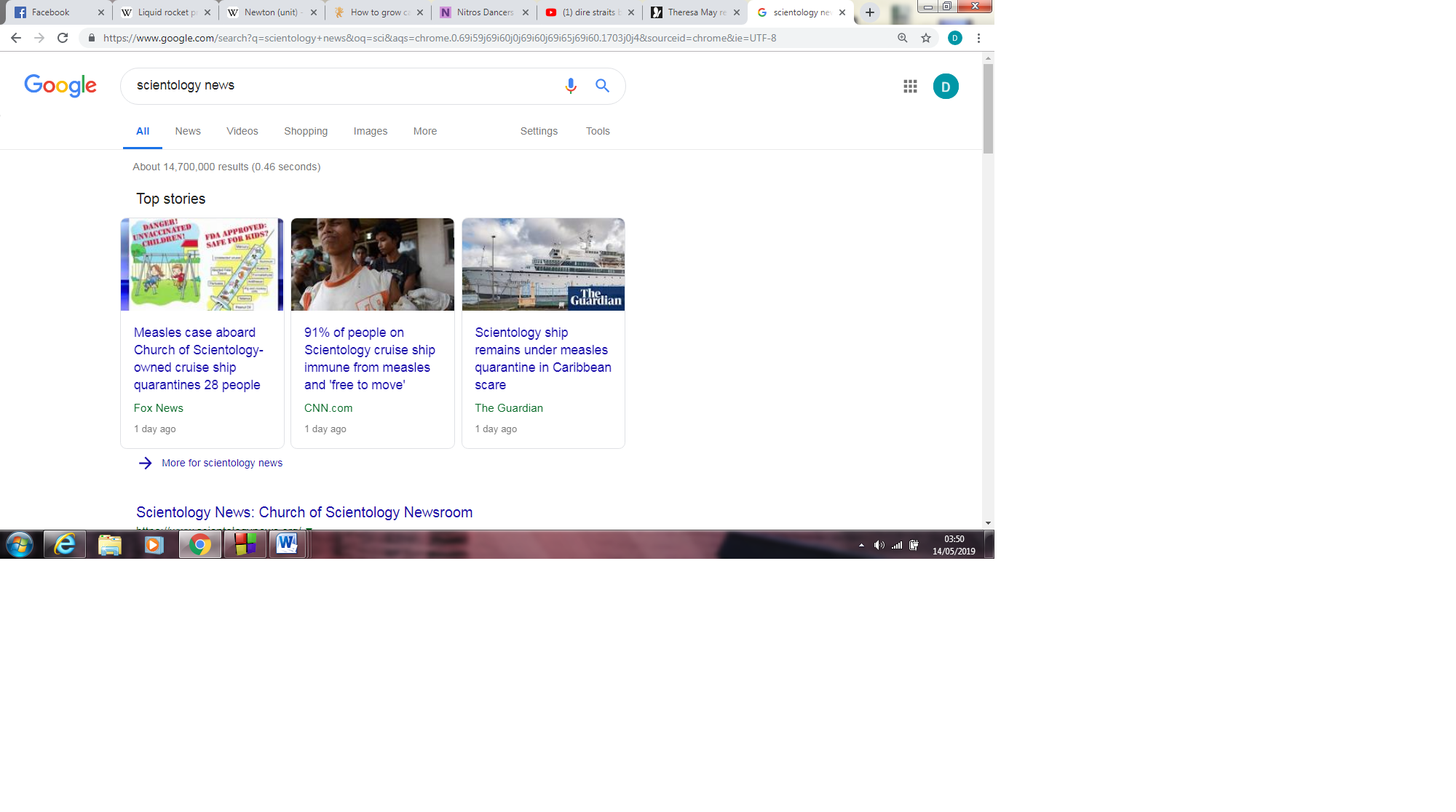Viewport: 1456px width, 812px height.
Task: Reload the page
Action: click(x=63, y=38)
